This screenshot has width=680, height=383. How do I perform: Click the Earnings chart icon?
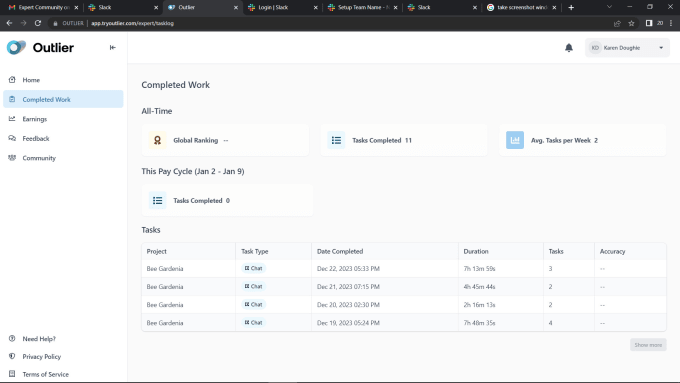point(12,119)
